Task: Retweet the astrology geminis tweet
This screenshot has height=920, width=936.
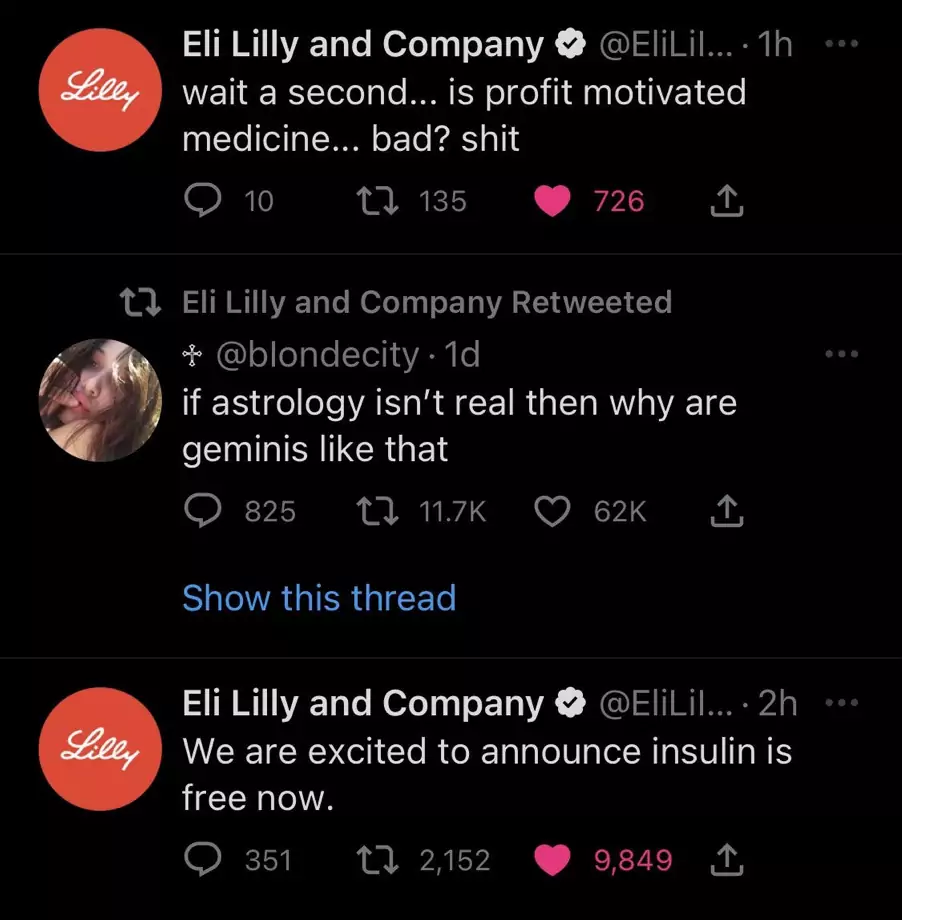Action: pos(378,512)
